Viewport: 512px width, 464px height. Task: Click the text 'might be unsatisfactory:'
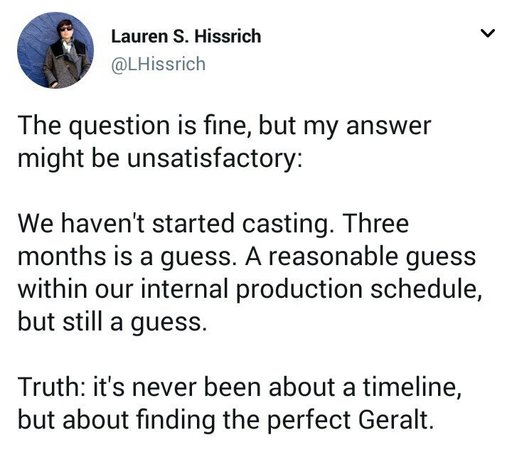click(x=160, y=159)
